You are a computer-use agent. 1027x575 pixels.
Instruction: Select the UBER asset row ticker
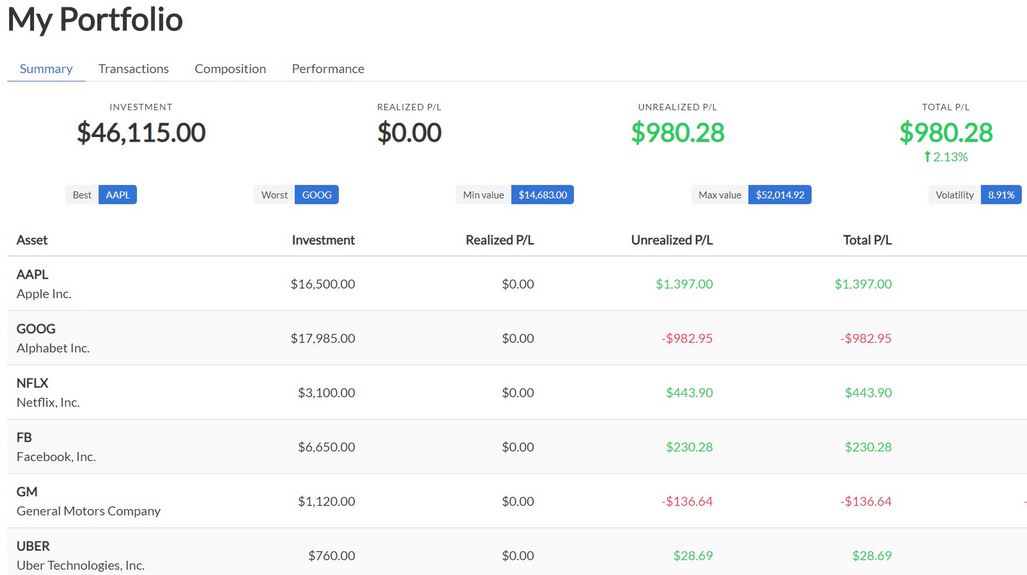pyautogui.click(x=33, y=546)
